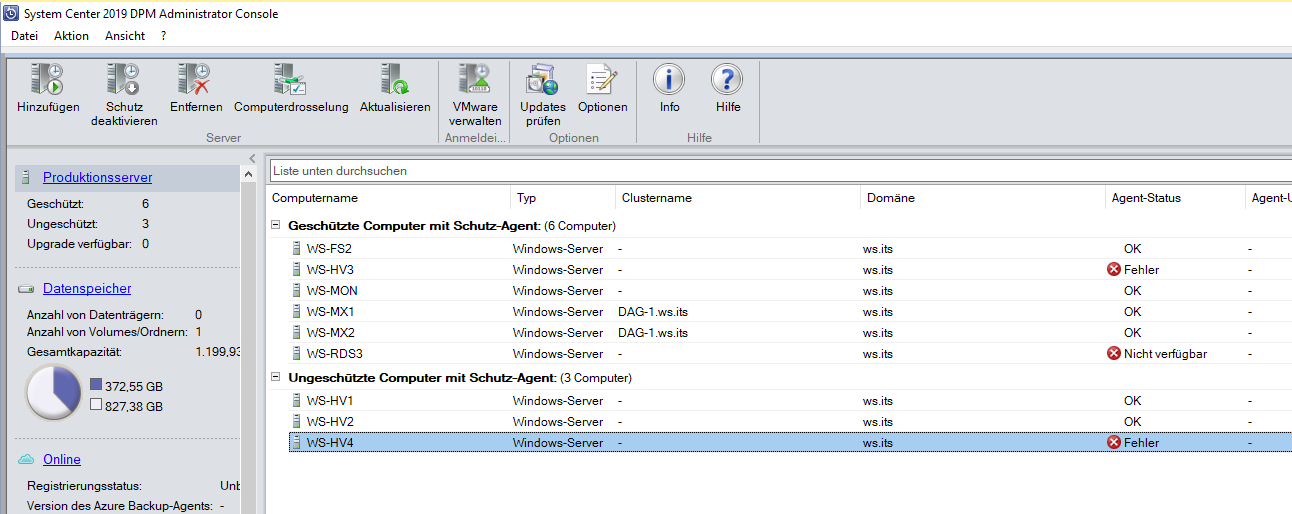Image resolution: width=1292 pixels, height=514 pixels.
Task: Click server icon beside WS-HV2
Action: [296, 422]
